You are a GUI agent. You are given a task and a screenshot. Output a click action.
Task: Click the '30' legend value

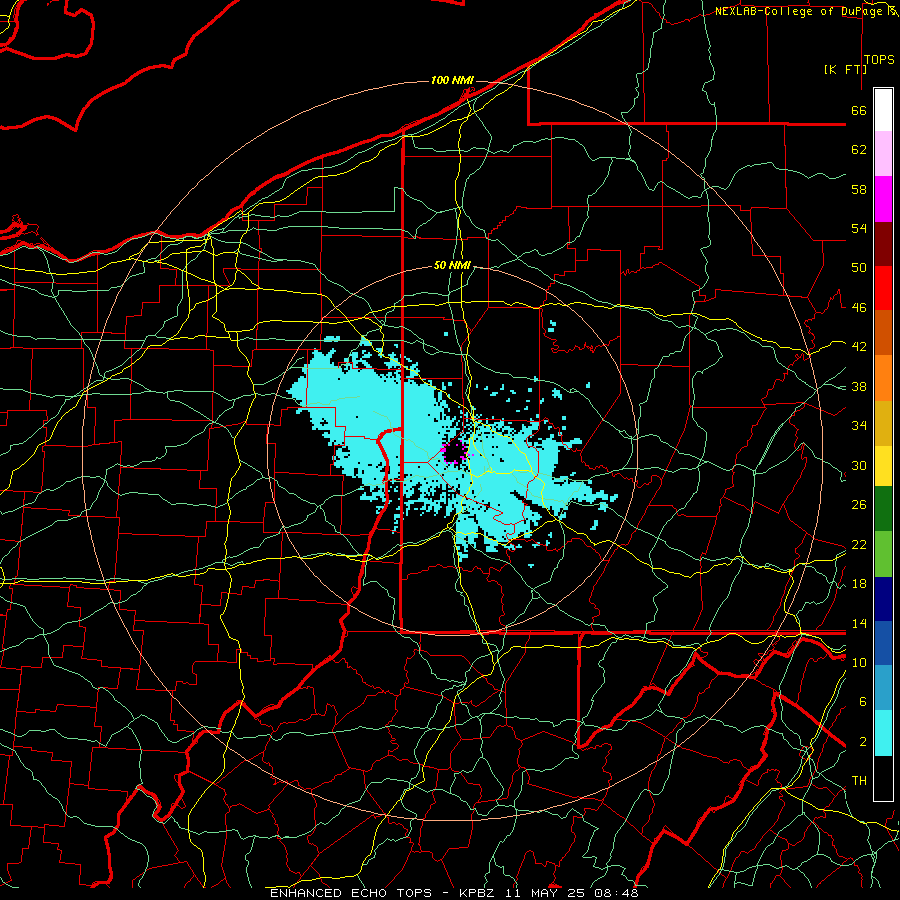coord(859,465)
